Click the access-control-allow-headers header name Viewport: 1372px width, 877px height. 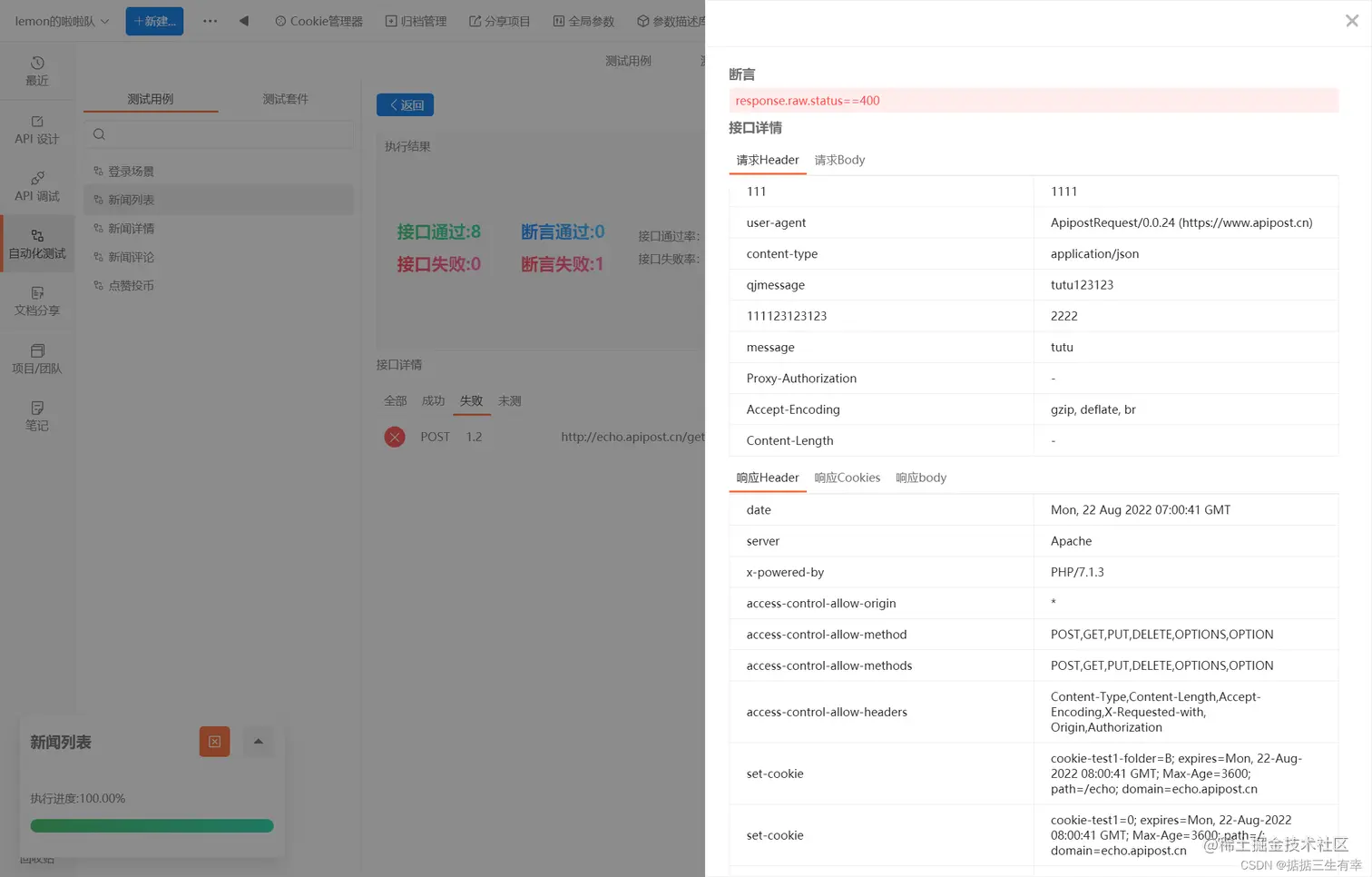[827, 712]
